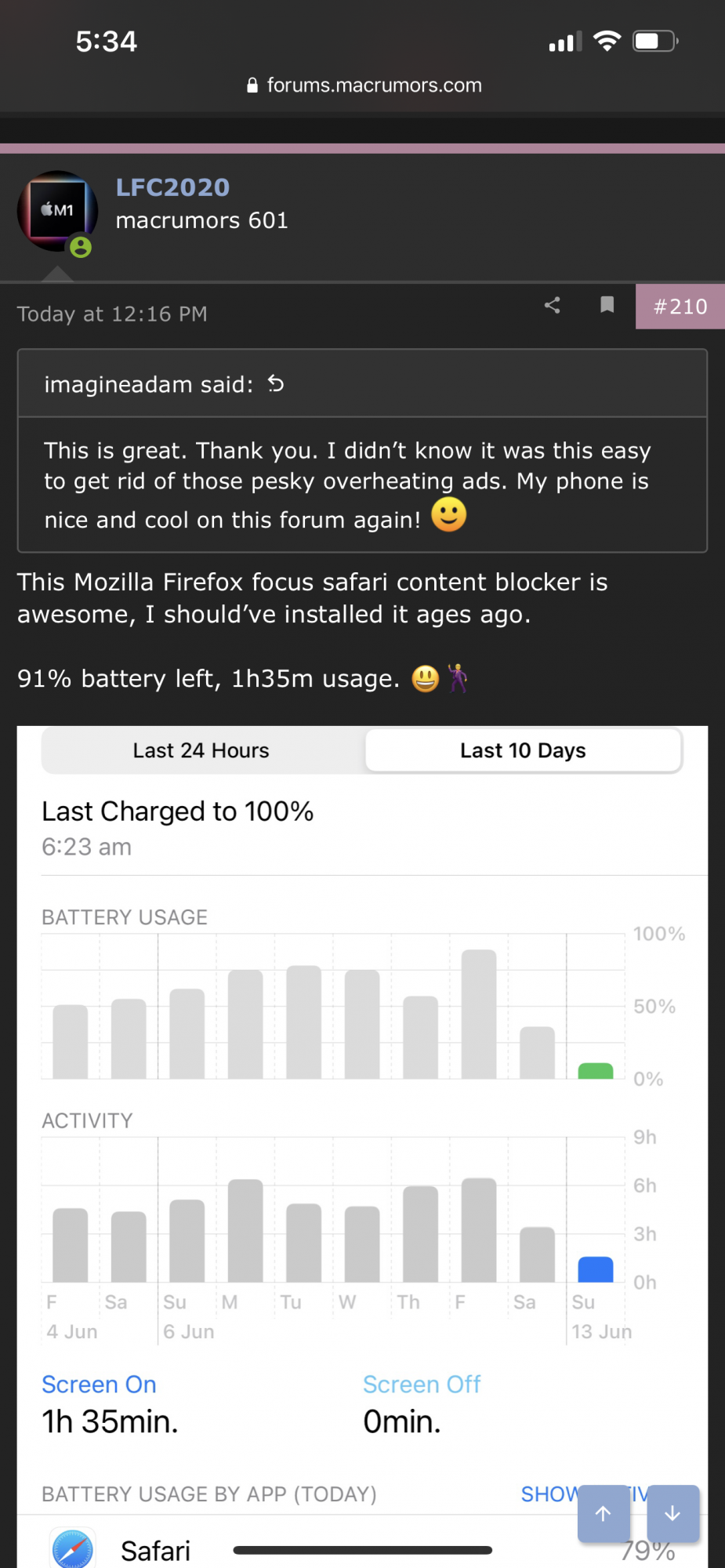This screenshot has width=725, height=1568.
Task: Select the Last 10 Days tab
Action: (523, 750)
